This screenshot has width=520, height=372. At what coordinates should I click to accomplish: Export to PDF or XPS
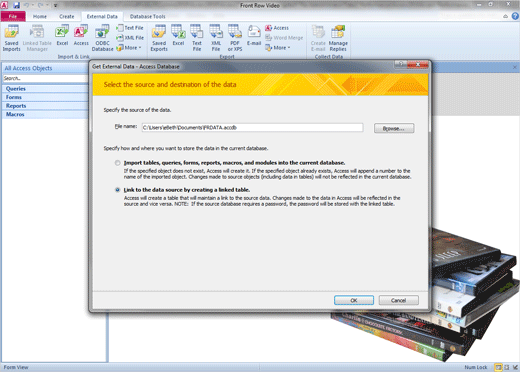235,38
